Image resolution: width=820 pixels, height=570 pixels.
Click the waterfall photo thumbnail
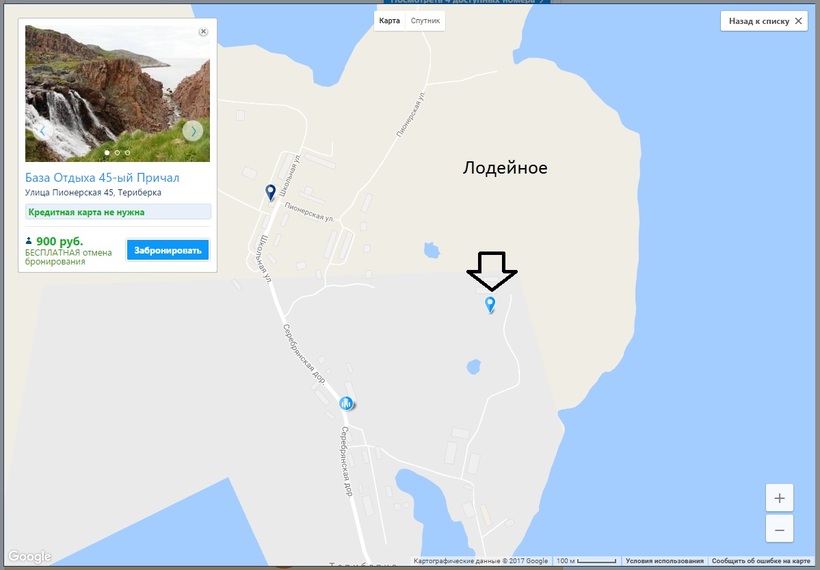(x=118, y=94)
